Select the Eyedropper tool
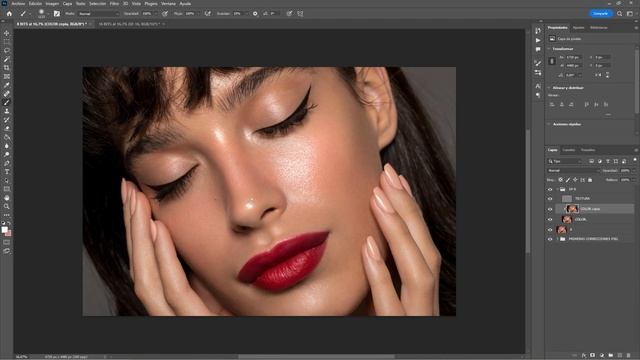640x360 pixels. (7, 85)
